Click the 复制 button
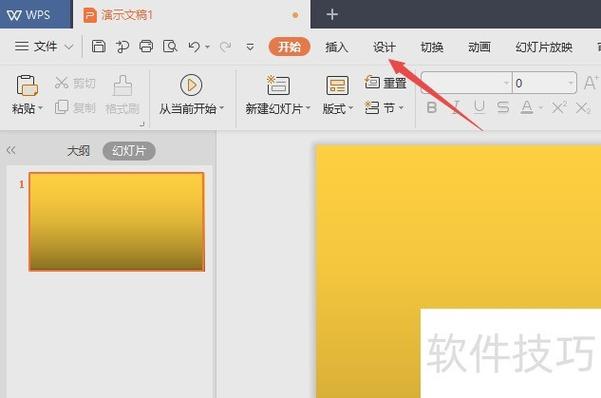601x398 pixels. click(75, 107)
